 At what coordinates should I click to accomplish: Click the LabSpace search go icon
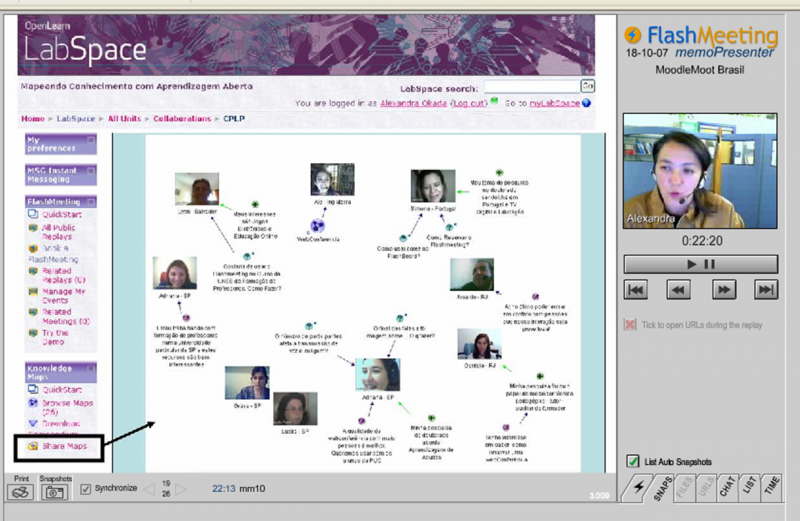click(x=588, y=87)
